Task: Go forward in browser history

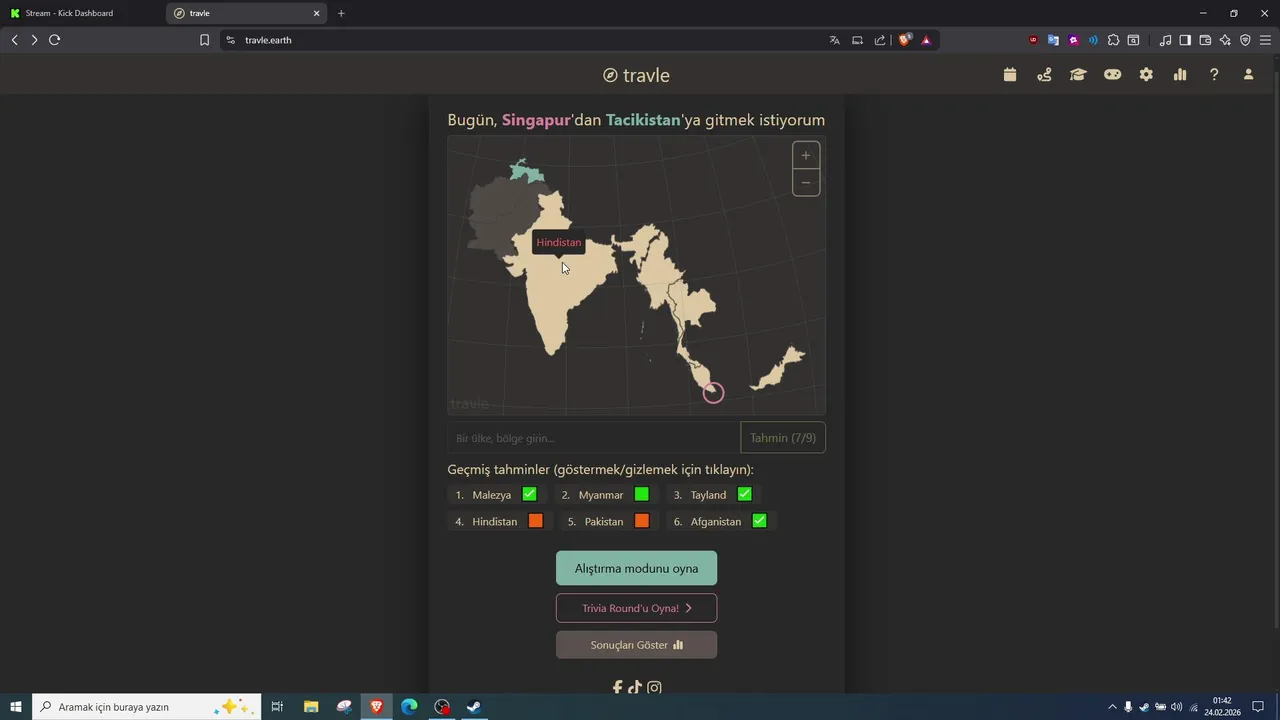Action: point(34,40)
